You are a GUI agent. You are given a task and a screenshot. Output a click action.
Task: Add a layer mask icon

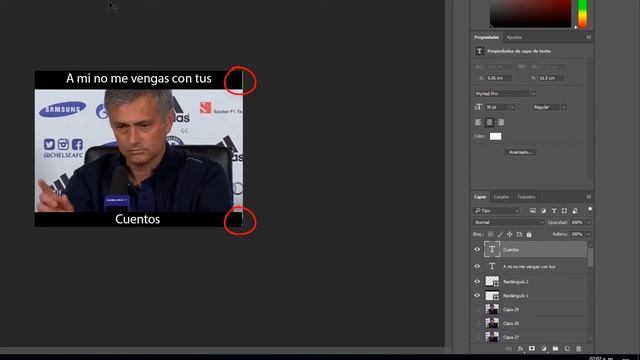[x=532, y=349]
